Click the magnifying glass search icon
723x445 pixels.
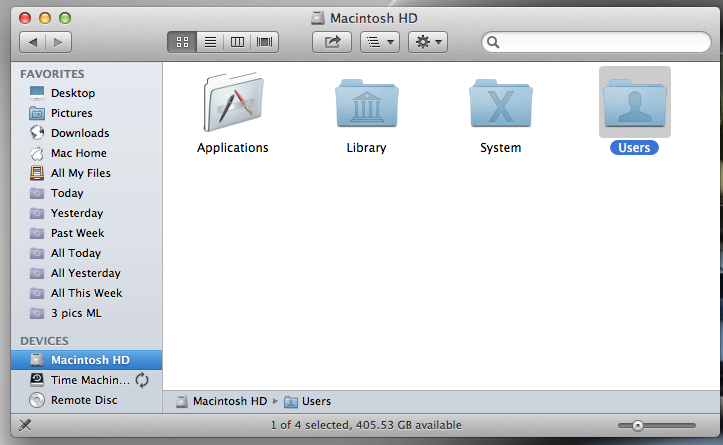[x=493, y=42]
